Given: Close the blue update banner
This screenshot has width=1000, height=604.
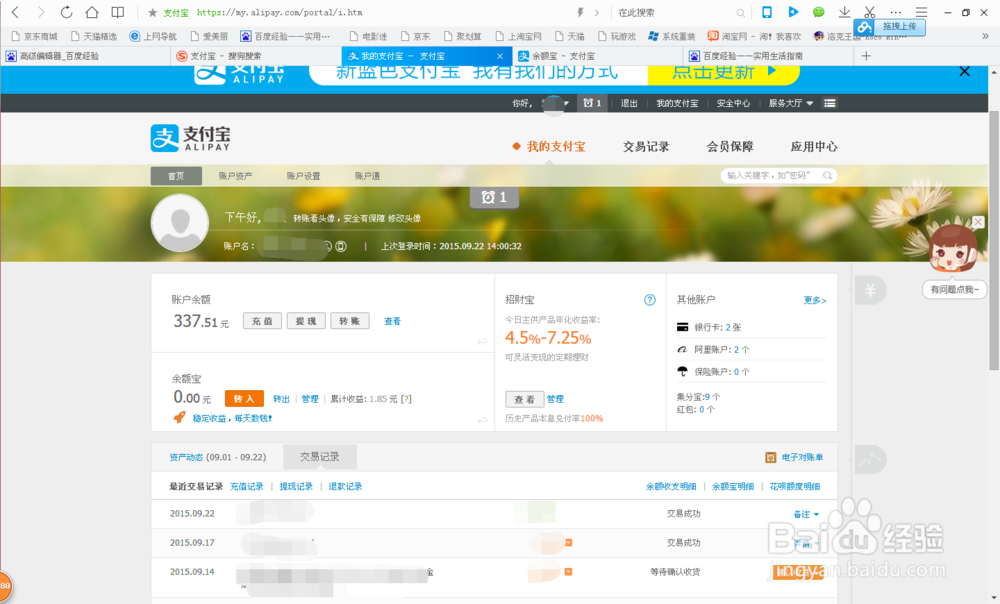Looking at the screenshot, I should pyautogui.click(x=965, y=71).
